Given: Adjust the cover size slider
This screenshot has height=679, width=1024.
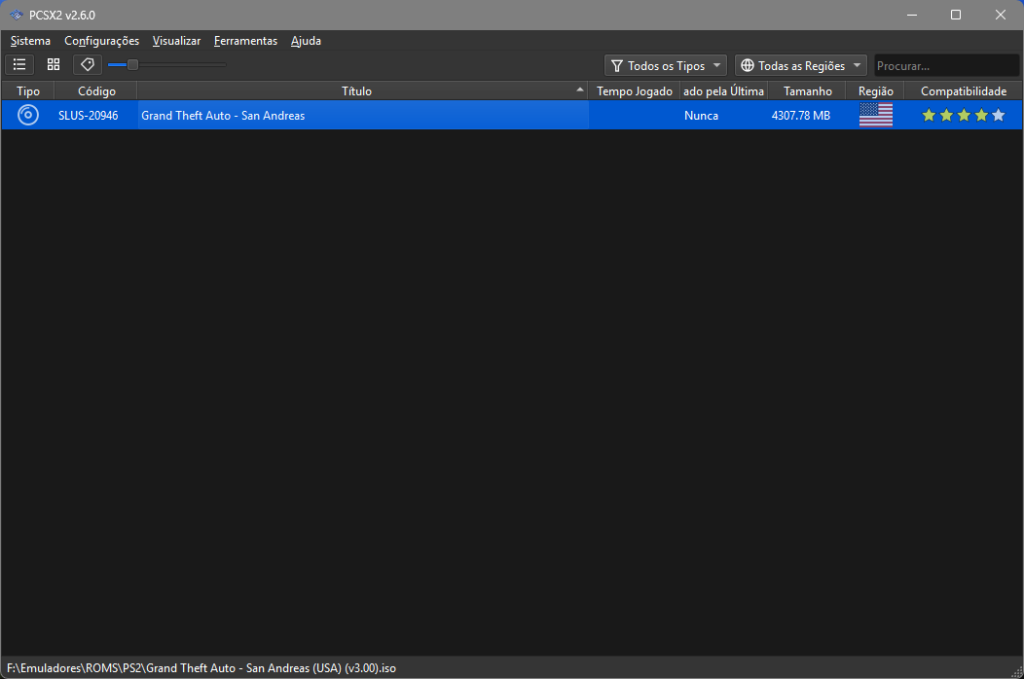Looking at the screenshot, I should (x=132, y=65).
